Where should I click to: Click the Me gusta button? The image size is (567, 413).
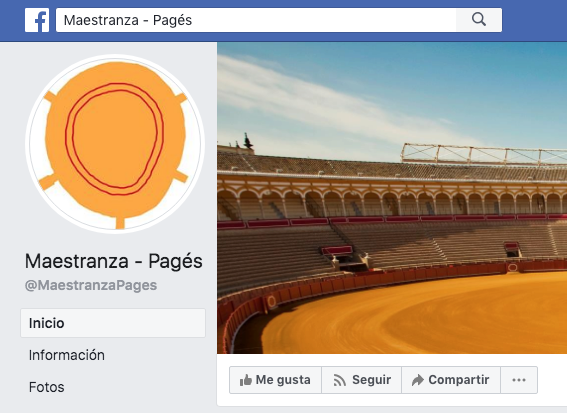(x=275, y=380)
